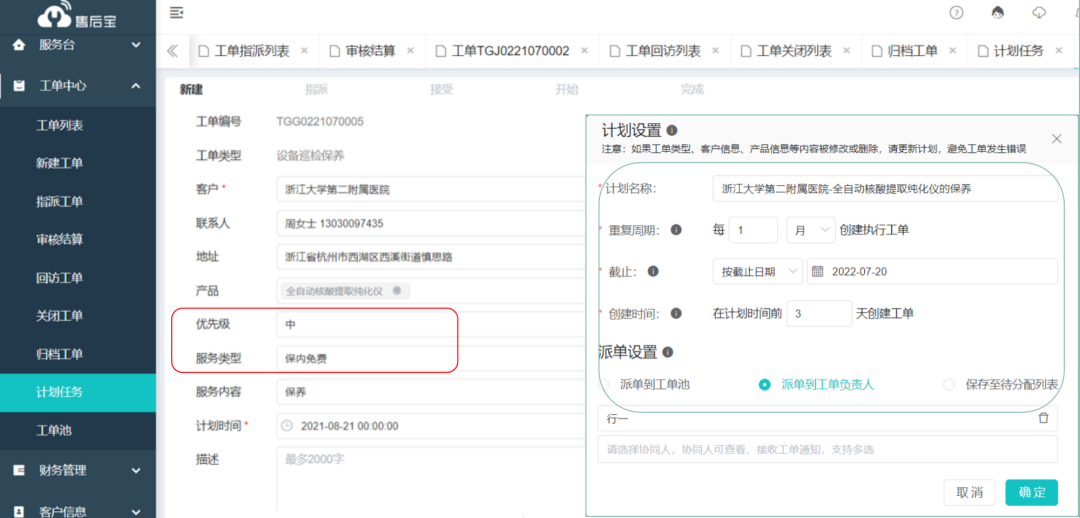
Task: Select 派单到工单池 radio option
Action: [605, 384]
